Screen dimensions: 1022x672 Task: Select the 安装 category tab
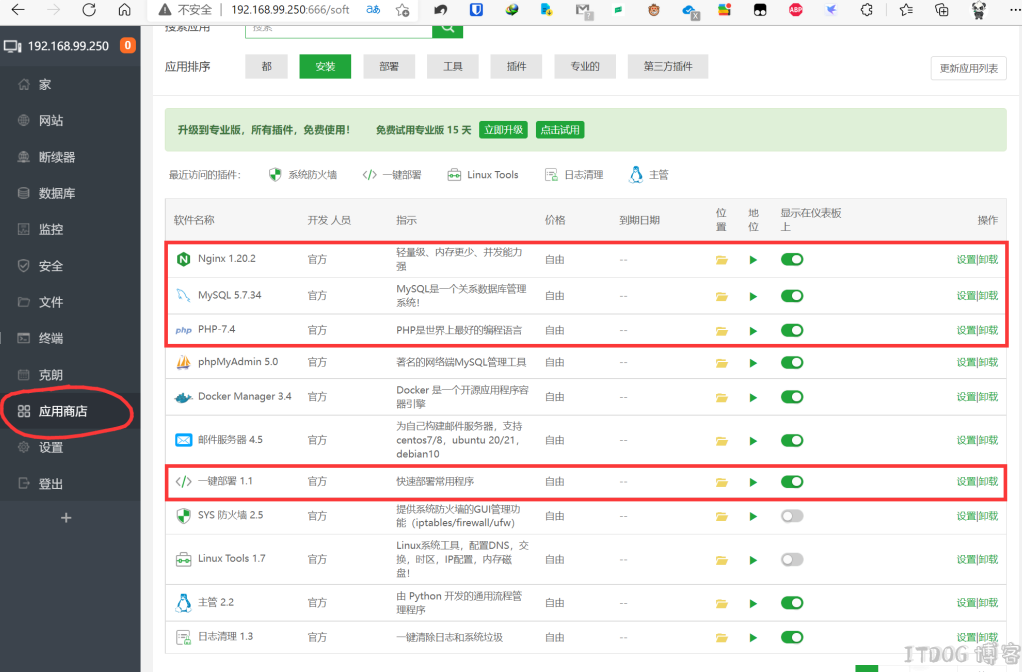coord(325,66)
